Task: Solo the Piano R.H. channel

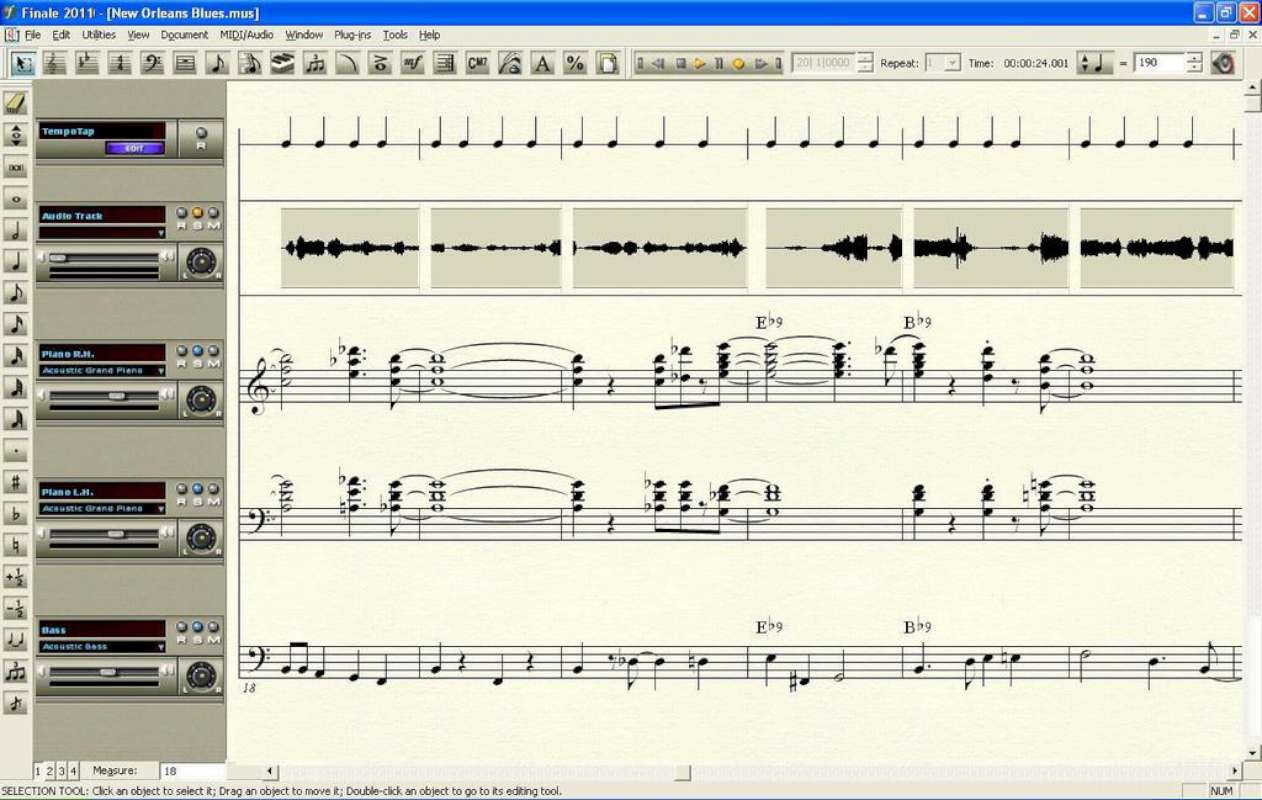Action: [x=197, y=351]
